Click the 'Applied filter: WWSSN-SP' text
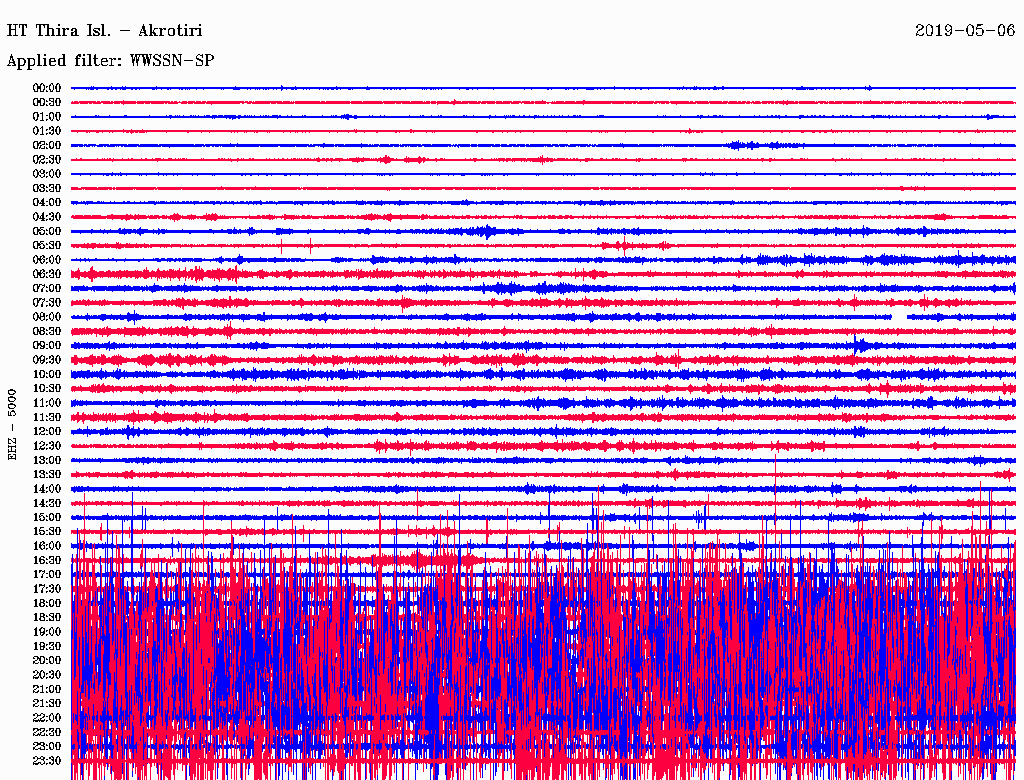1024x780 pixels. point(110,61)
